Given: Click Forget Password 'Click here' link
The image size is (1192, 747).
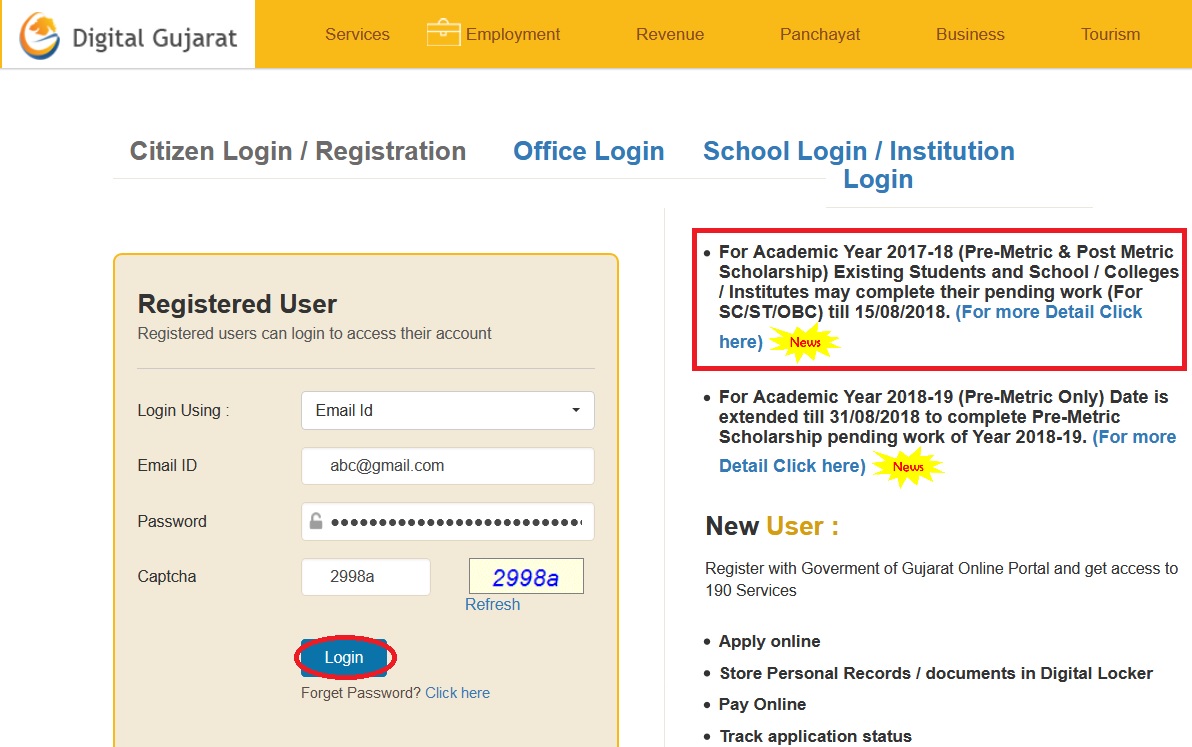Looking at the screenshot, I should [x=457, y=693].
